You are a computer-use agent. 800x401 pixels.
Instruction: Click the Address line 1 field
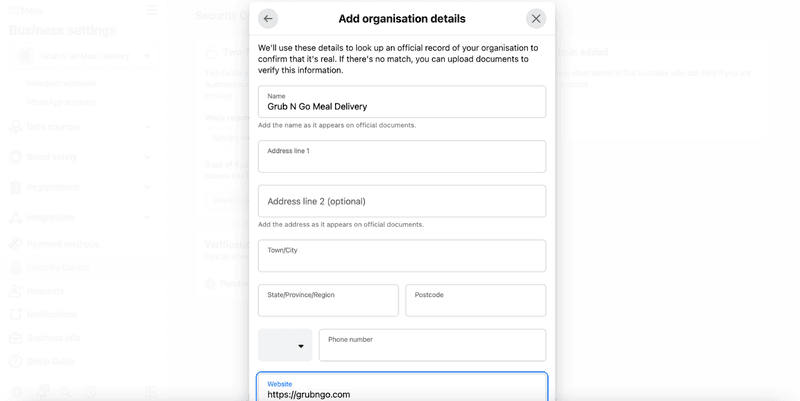coord(402,157)
